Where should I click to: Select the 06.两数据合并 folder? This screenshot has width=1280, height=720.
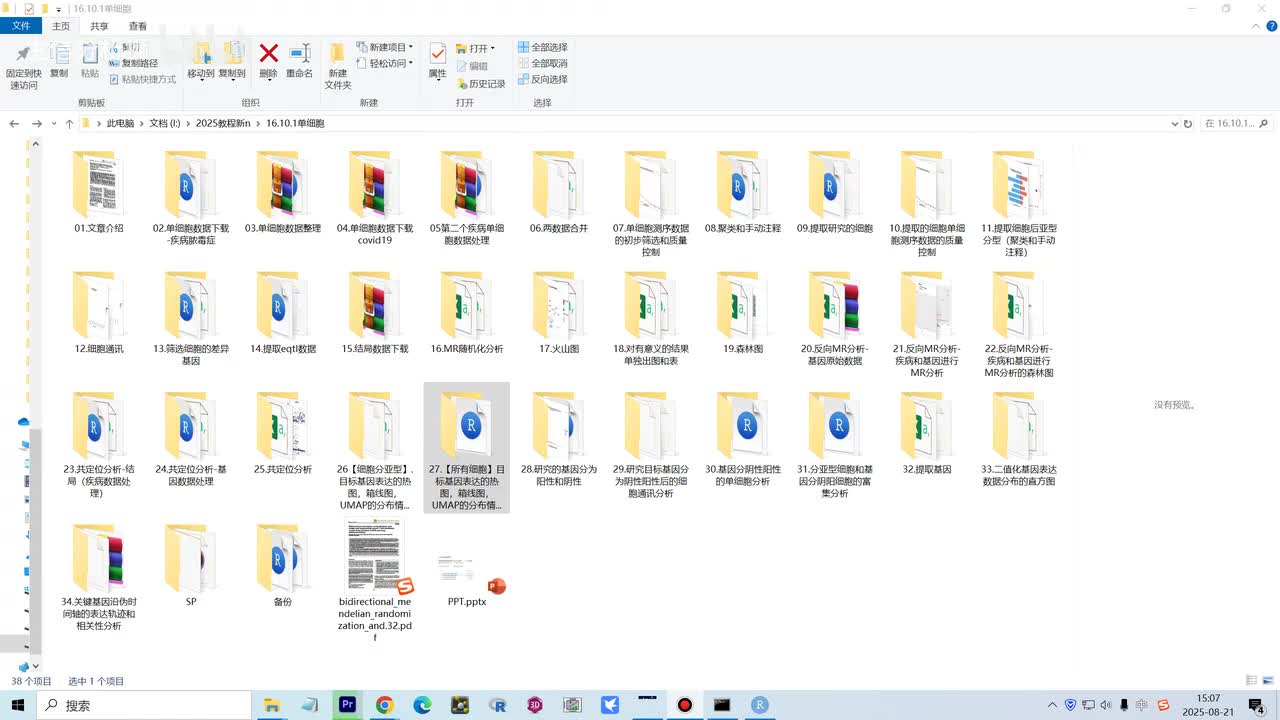coord(559,194)
